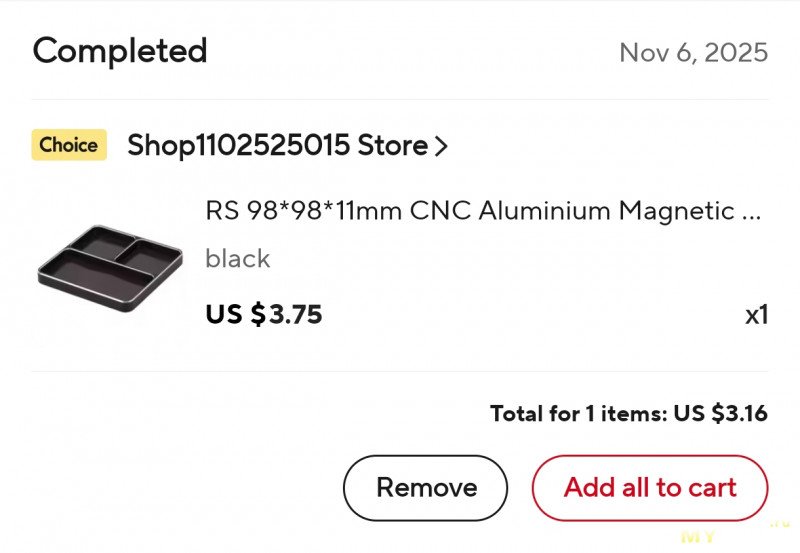Click the large compartment of the tray image
The height and width of the screenshot is (553, 800).
(95, 272)
